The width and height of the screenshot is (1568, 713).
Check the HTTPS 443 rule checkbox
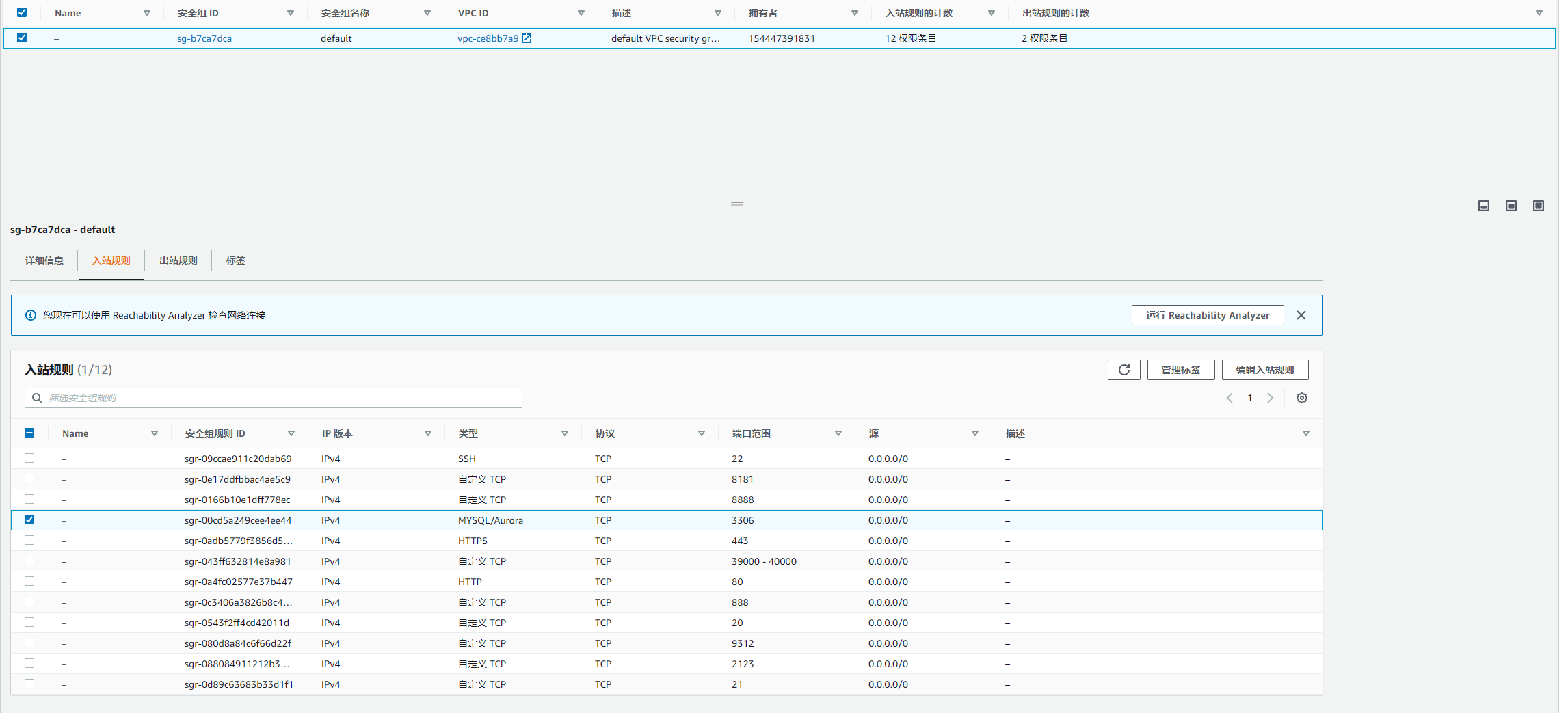pos(29,540)
